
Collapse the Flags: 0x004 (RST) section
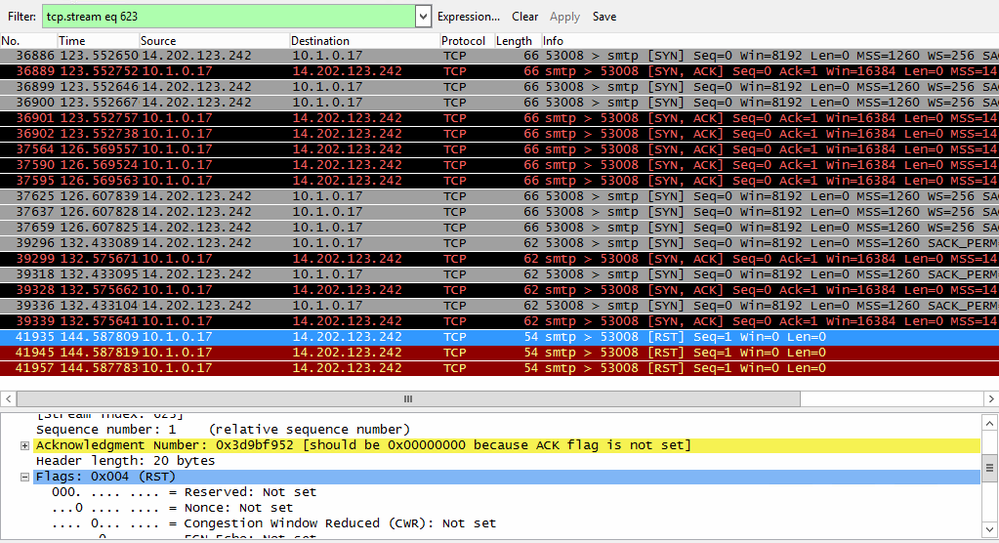point(25,477)
